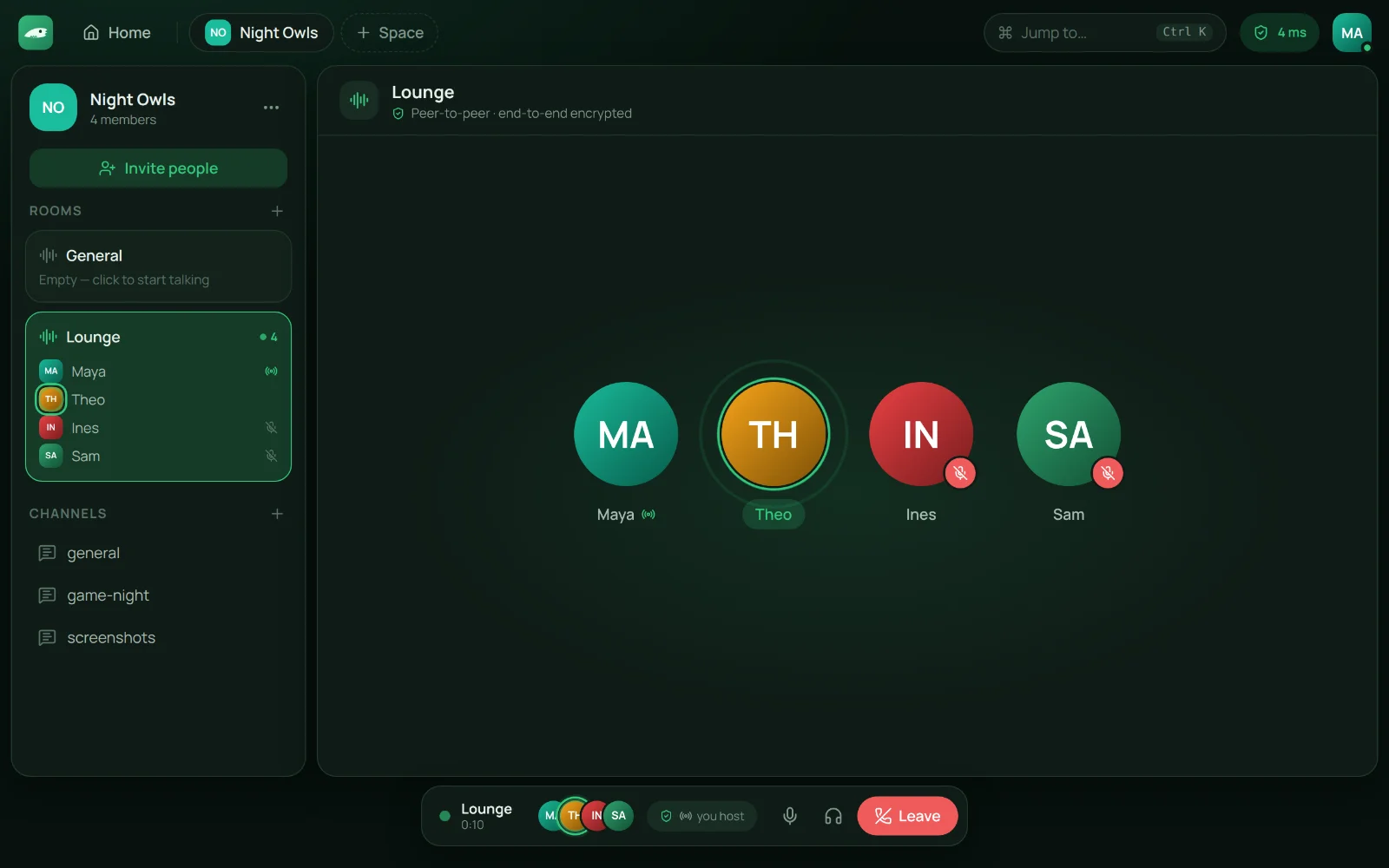Viewport: 1389px width, 868px height.
Task: Check the 4 ms latency indicator
Action: 1280,33
